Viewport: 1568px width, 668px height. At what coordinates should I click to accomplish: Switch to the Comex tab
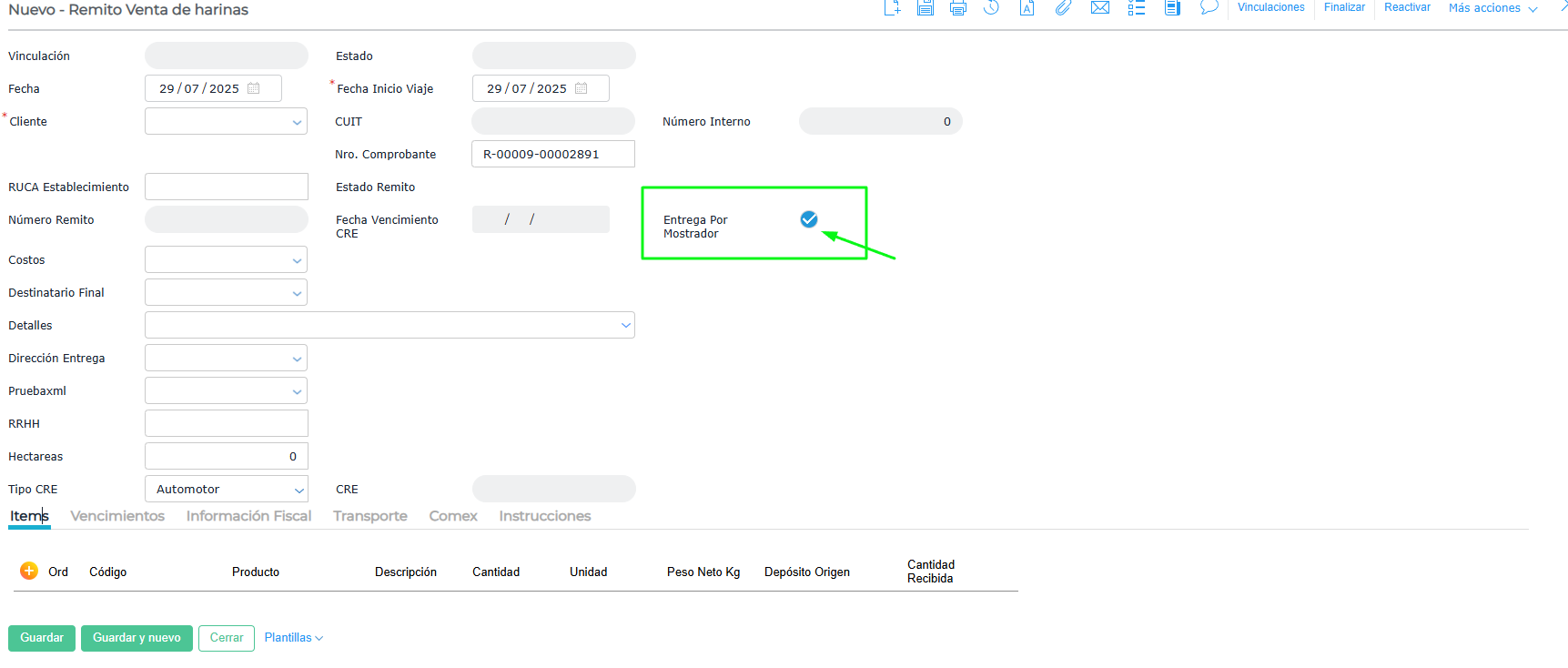click(x=453, y=516)
